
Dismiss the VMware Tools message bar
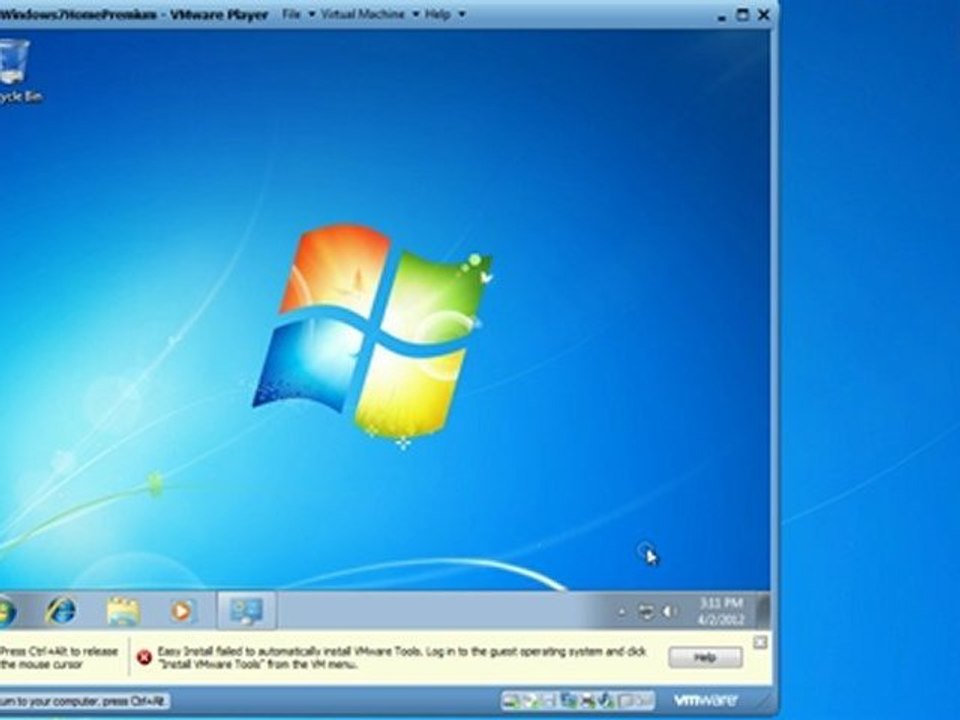(760, 642)
